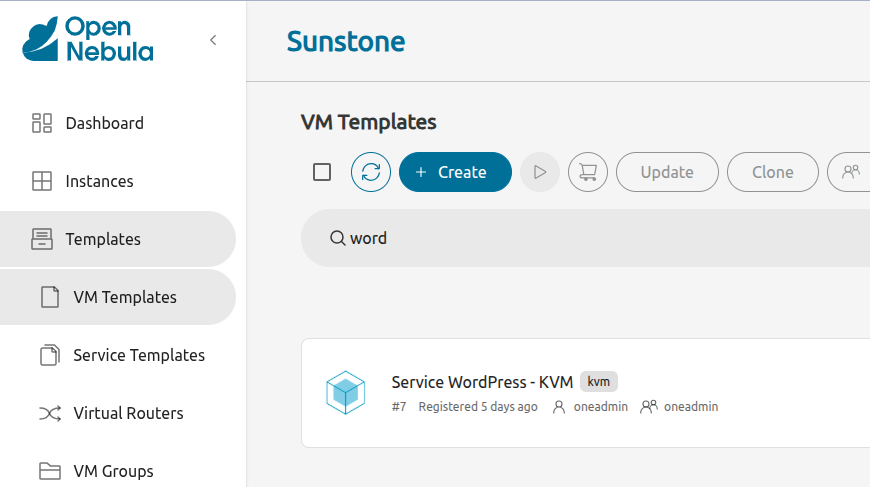Open the ownership users dropdown button
870x487 pixels.
click(850, 172)
